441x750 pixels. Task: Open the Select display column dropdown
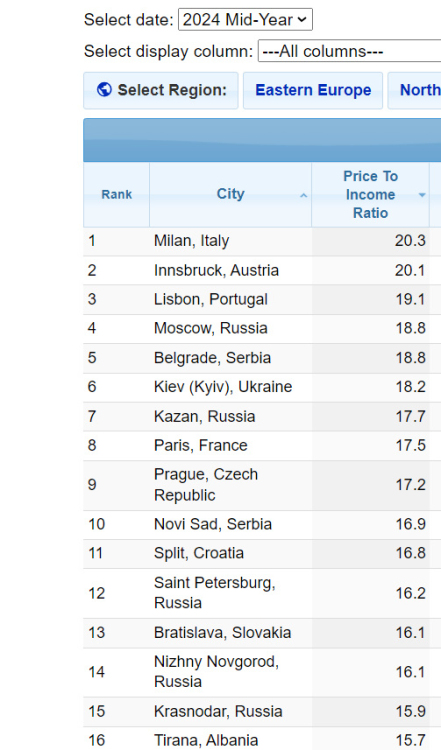(x=349, y=51)
